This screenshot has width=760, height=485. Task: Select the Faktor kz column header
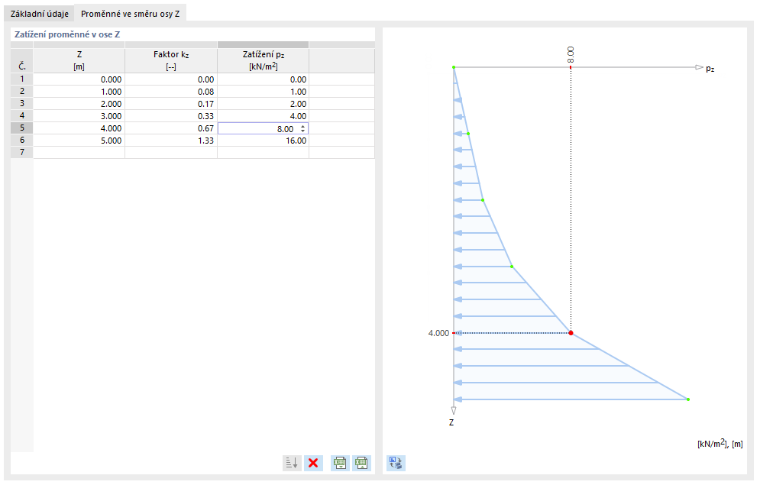pyautogui.click(x=171, y=61)
